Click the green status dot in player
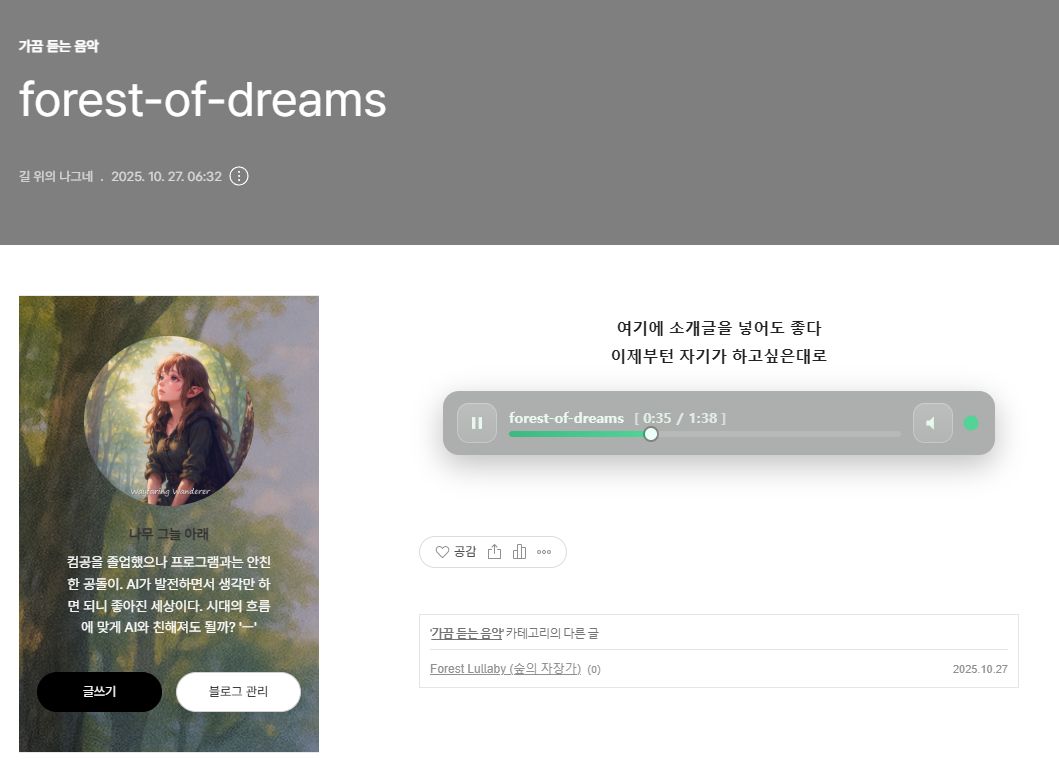The height and width of the screenshot is (766, 1059). coord(971,423)
